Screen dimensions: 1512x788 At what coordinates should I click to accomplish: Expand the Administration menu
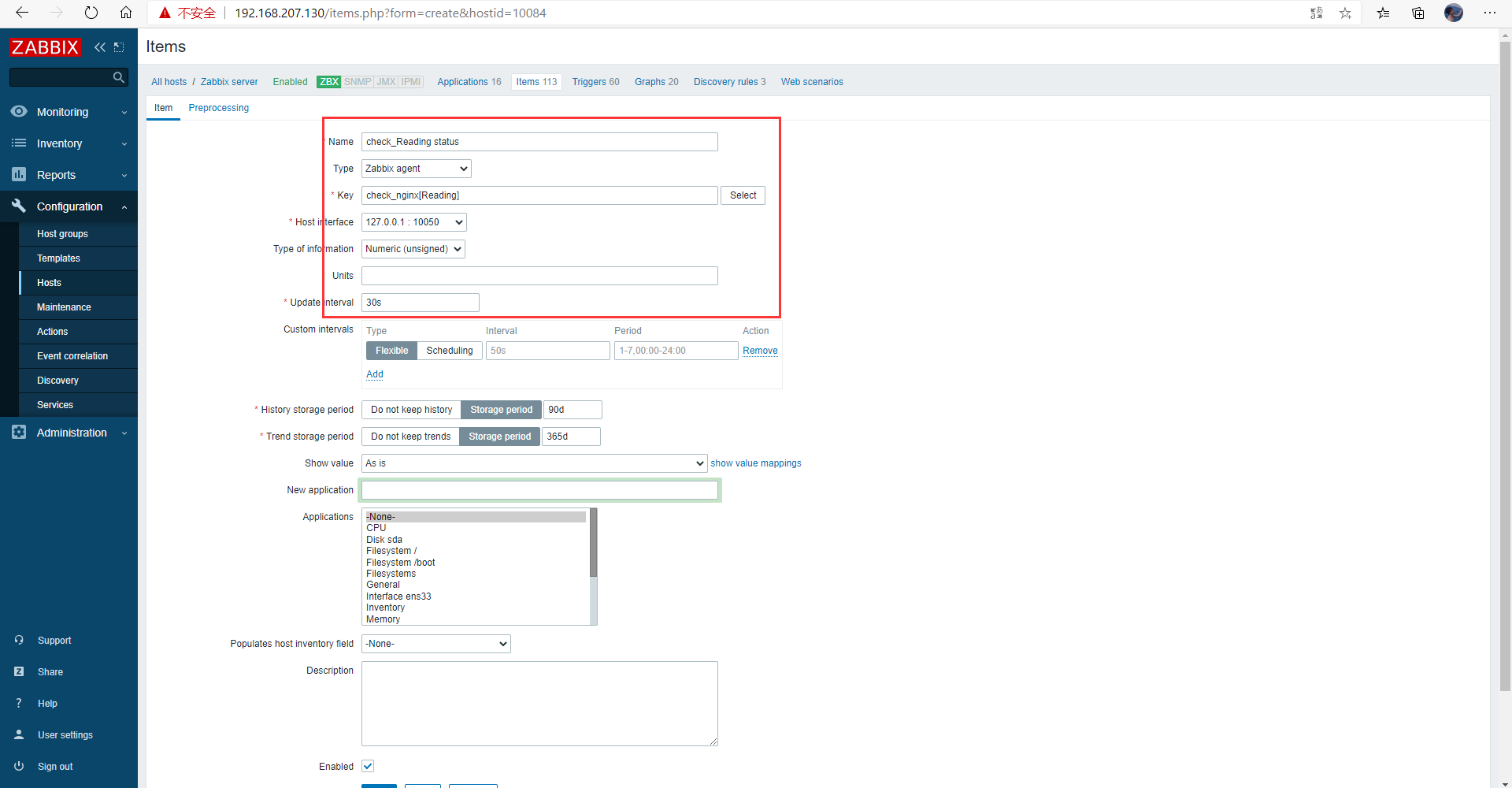tap(69, 433)
